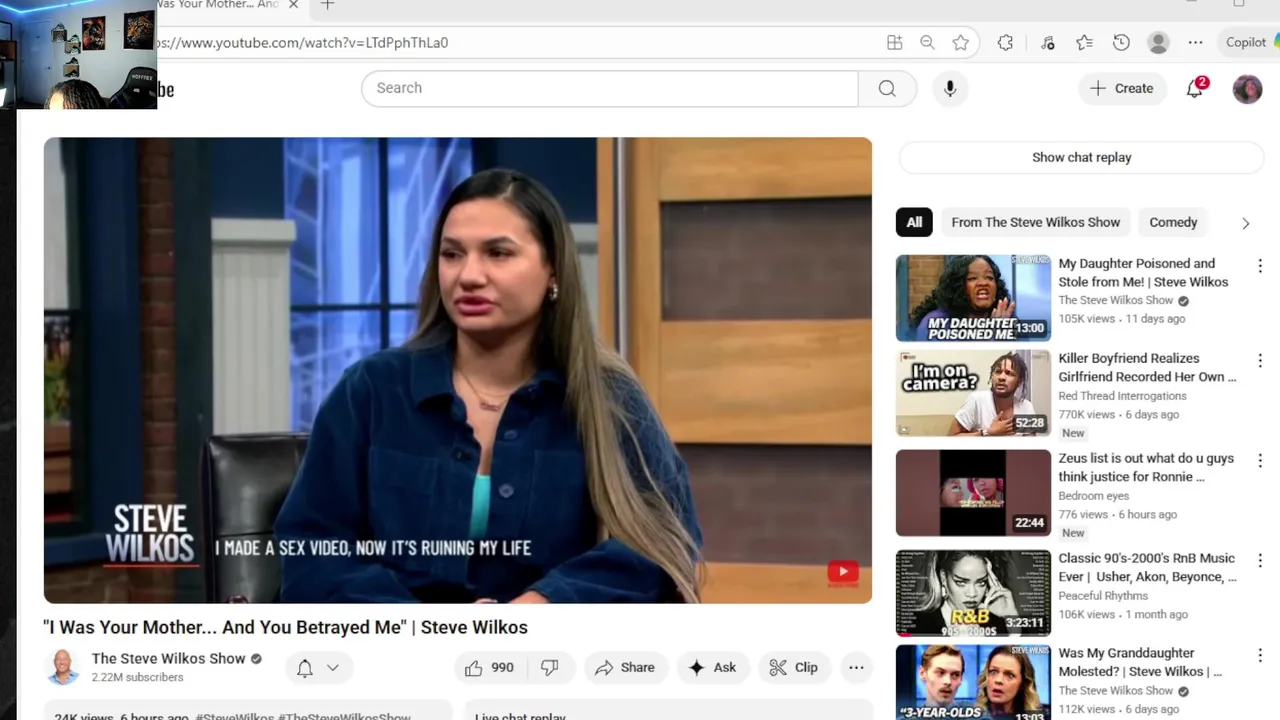Click Peaceful Rhythms channel name

pos(1103,596)
